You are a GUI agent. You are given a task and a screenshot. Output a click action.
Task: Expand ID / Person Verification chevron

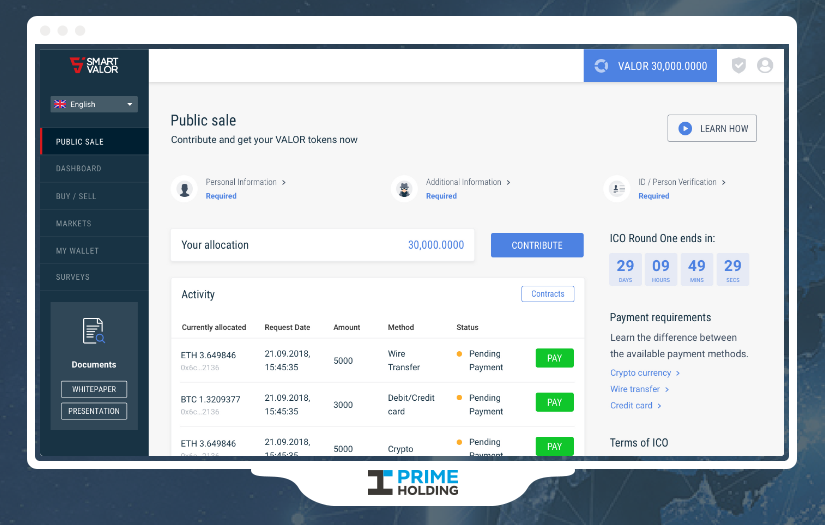723,182
